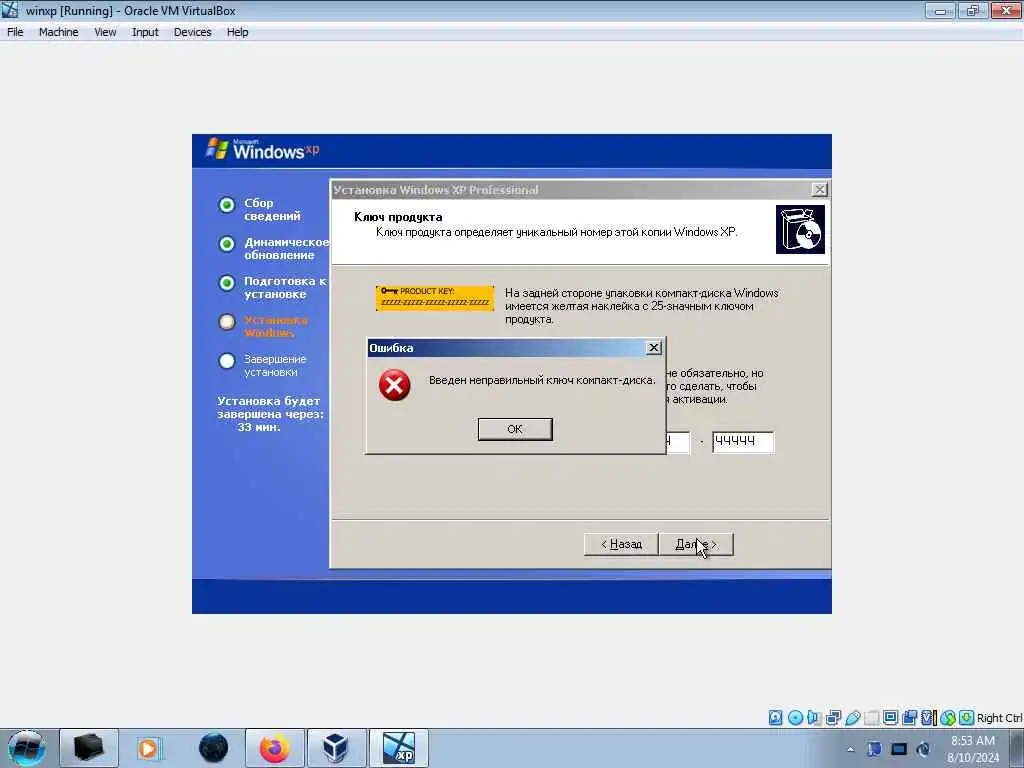Open the Help menu
Screen dimensions: 1024x768
click(237, 32)
